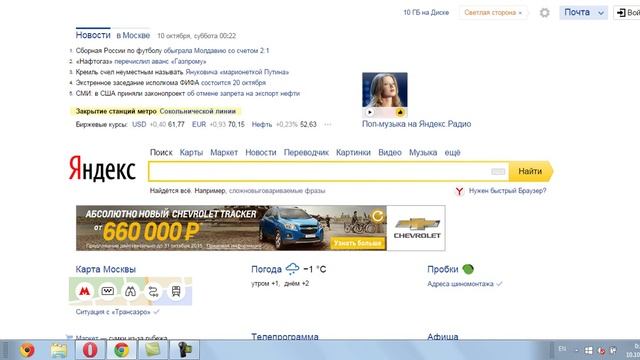The height and width of the screenshot is (360, 640).
Task: Open 'Ситуация с Трансаэро' link
Action: click(113, 312)
